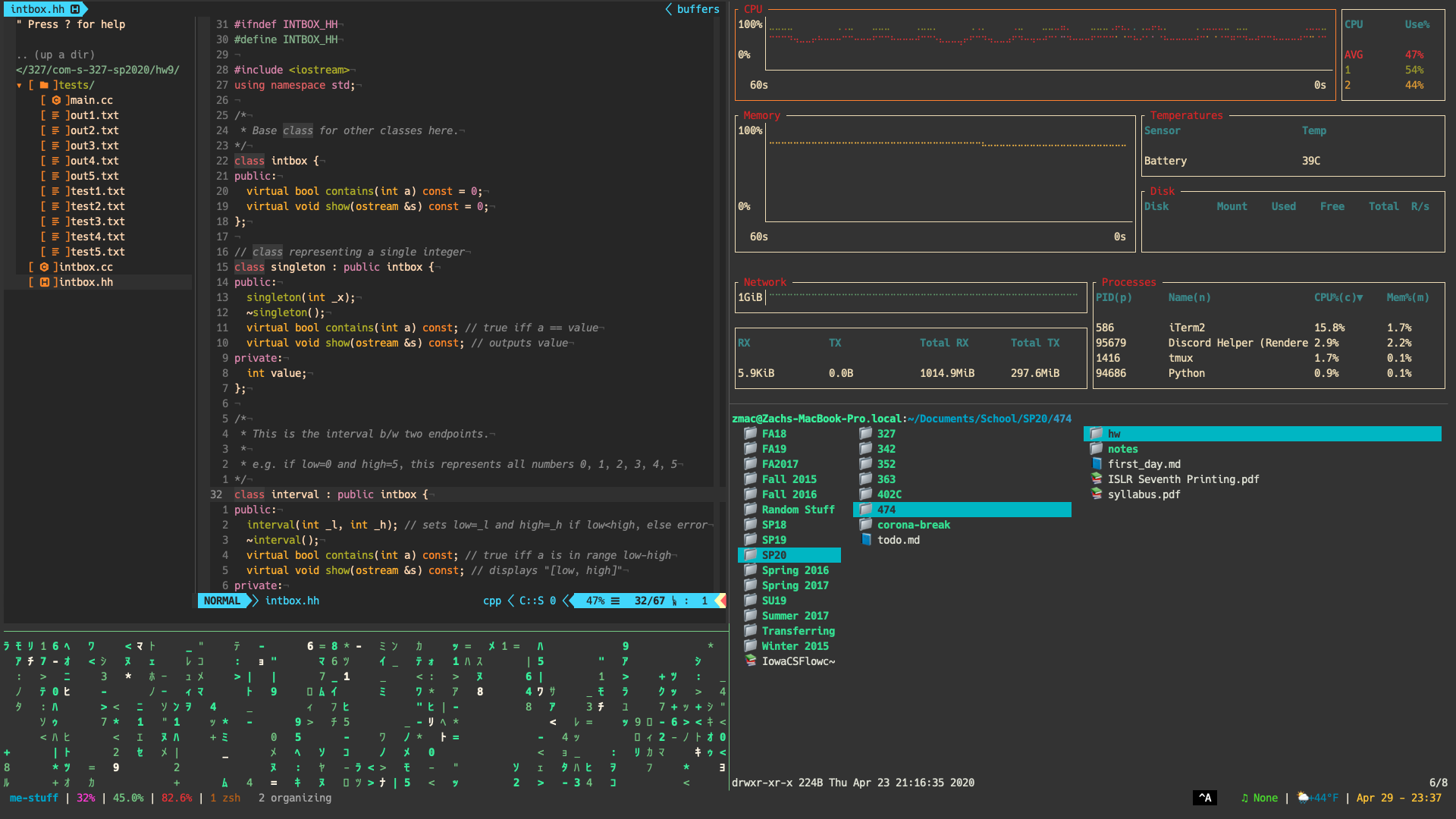Select the 474 folder in ranger
The image size is (1456, 819).
click(x=886, y=510)
